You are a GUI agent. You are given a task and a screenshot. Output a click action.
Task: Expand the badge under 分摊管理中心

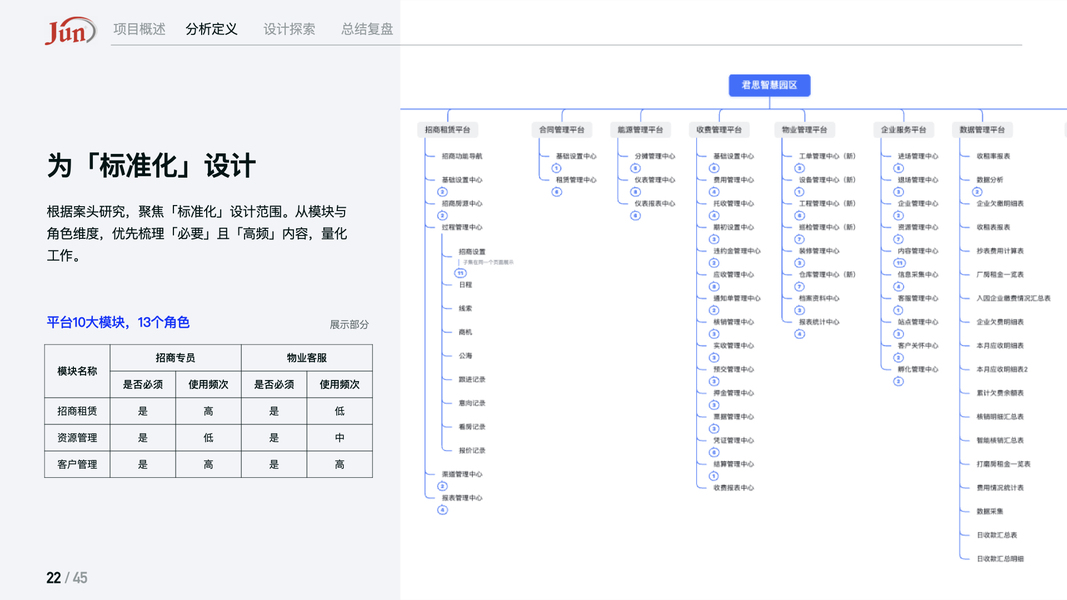636,168
